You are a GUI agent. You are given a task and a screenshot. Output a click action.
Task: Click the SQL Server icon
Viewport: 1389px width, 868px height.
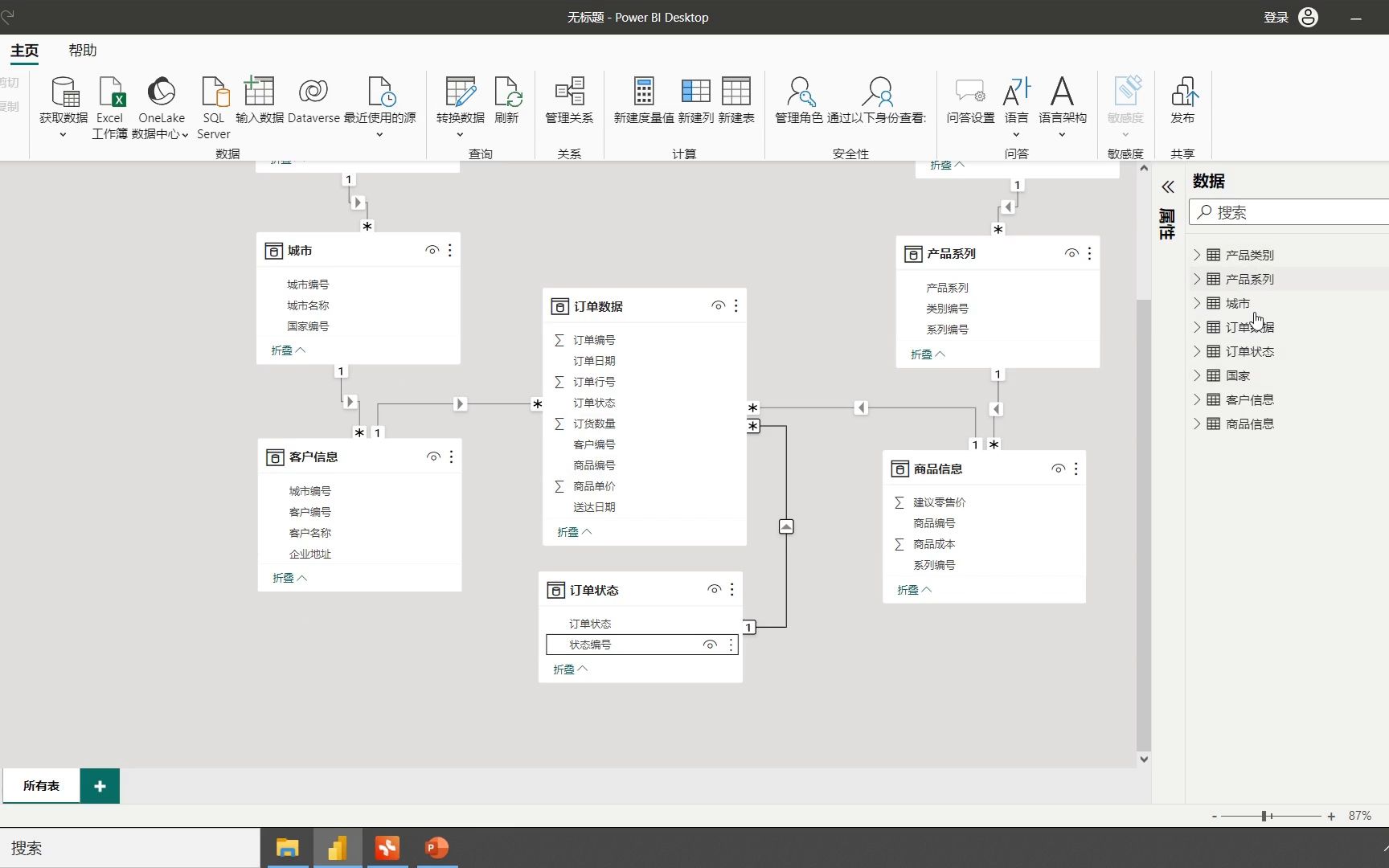point(214,107)
